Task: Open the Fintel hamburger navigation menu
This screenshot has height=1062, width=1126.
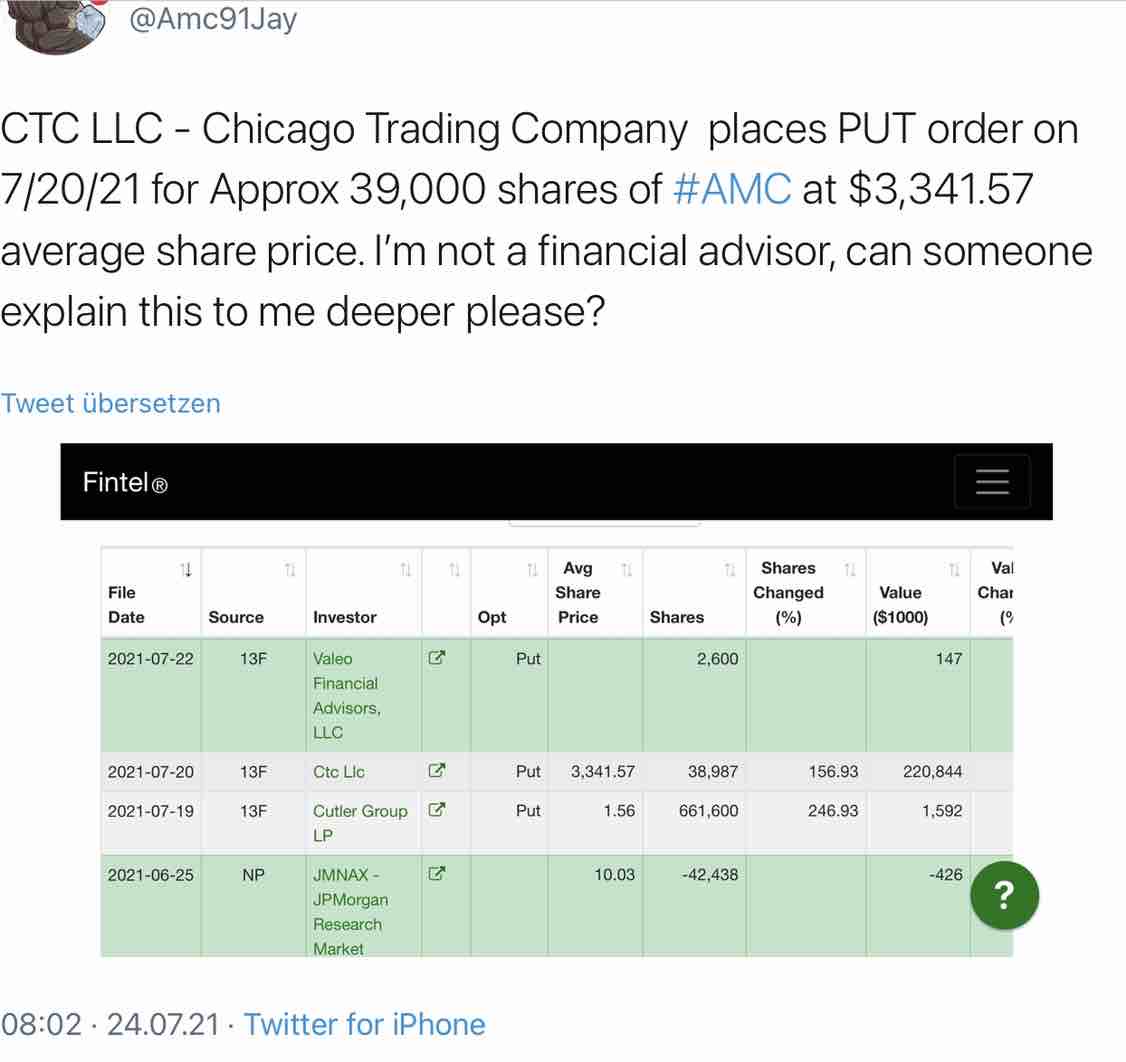Action: [x=991, y=481]
